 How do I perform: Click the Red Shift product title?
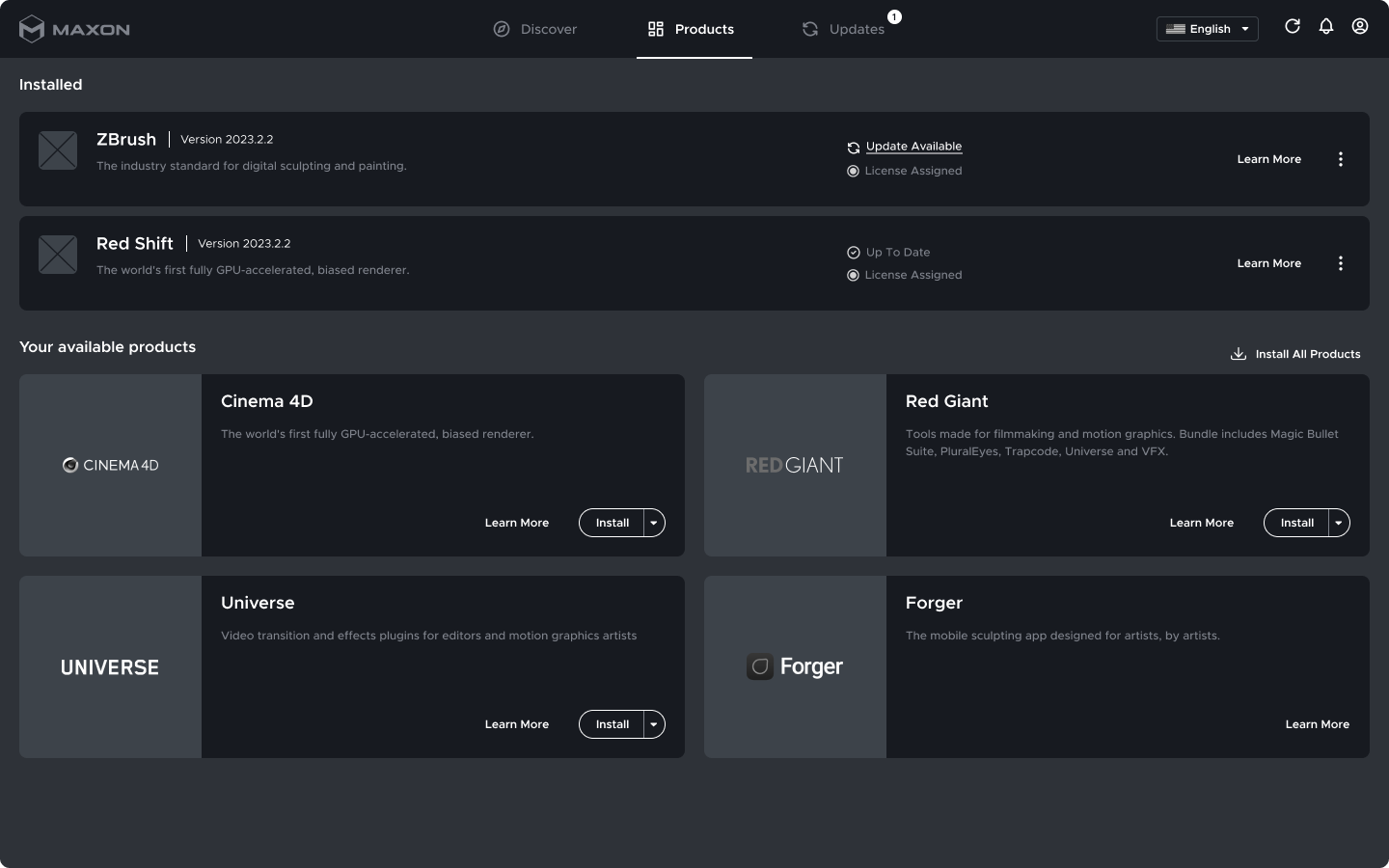(135, 243)
